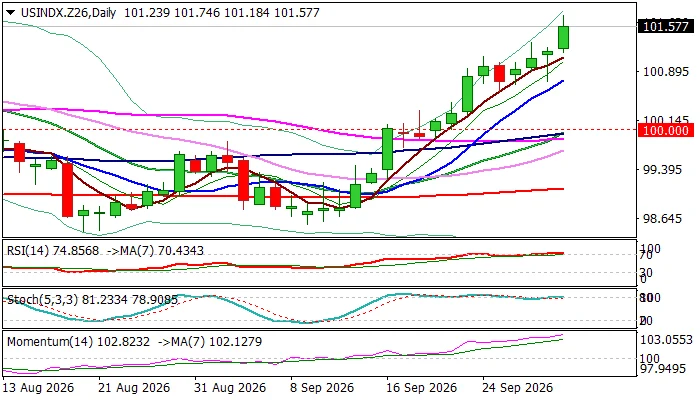Select the Momentum(14) 102.8232 indicator label

tap(79, 342)
